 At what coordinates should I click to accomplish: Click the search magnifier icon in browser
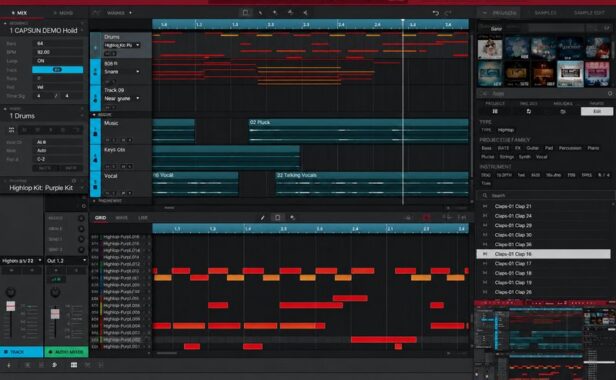pos(485,195)
